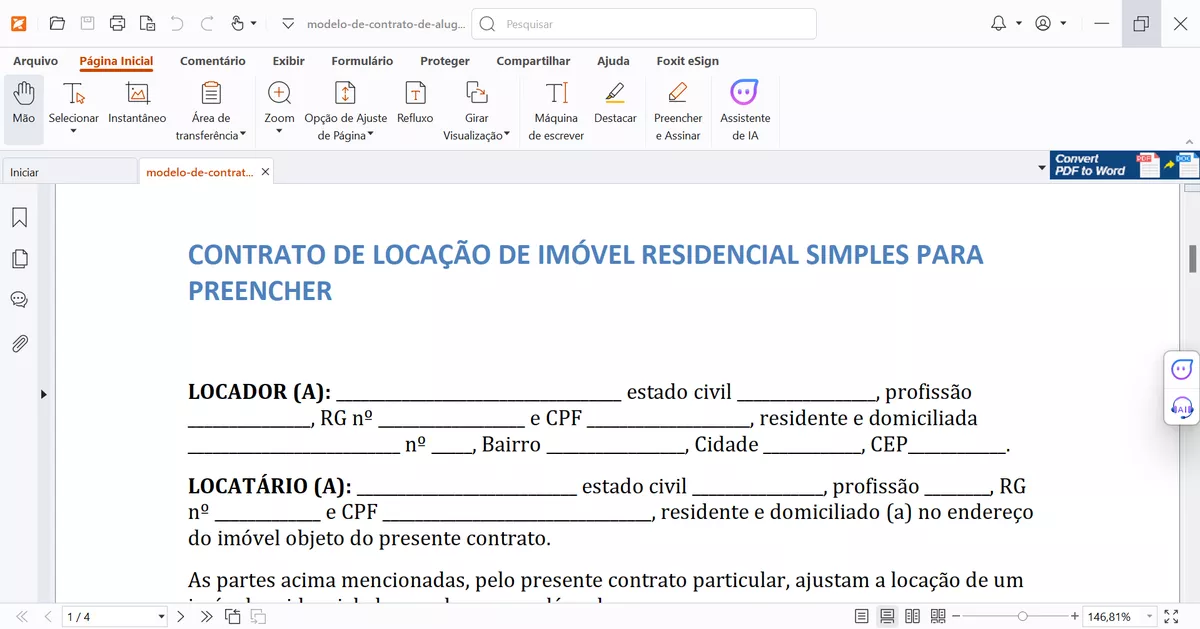Screen dimensions: 1200x629
Task: Open the Attachments paperclip panel
Action: [x=19, y=343]
